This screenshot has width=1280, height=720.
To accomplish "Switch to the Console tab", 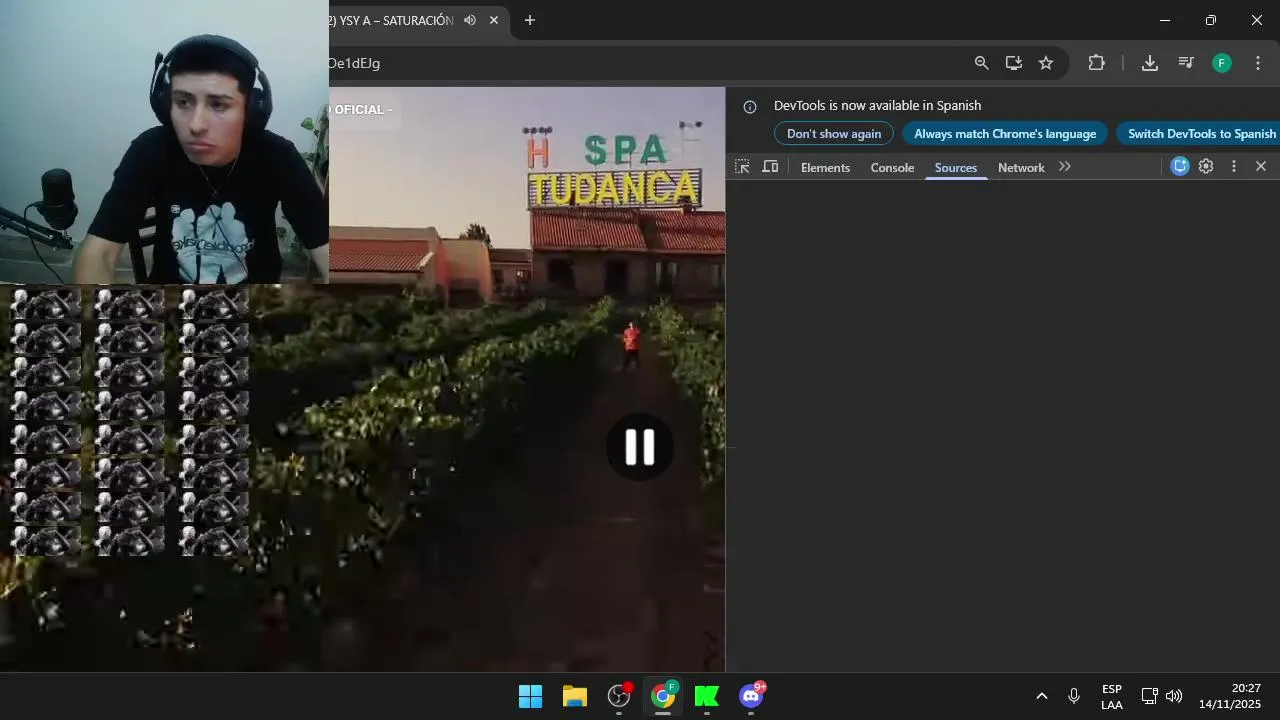I will tap(892, 168).
